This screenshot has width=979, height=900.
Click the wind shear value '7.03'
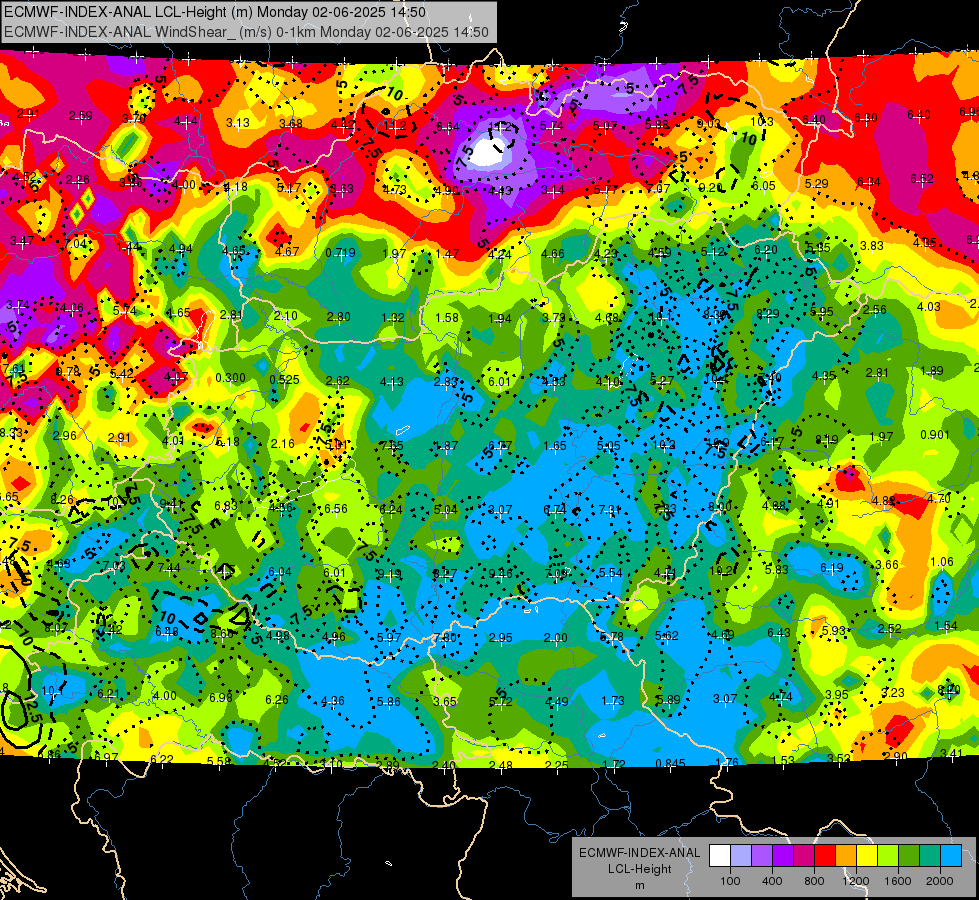pyautogui.click(x=114, y=566)
